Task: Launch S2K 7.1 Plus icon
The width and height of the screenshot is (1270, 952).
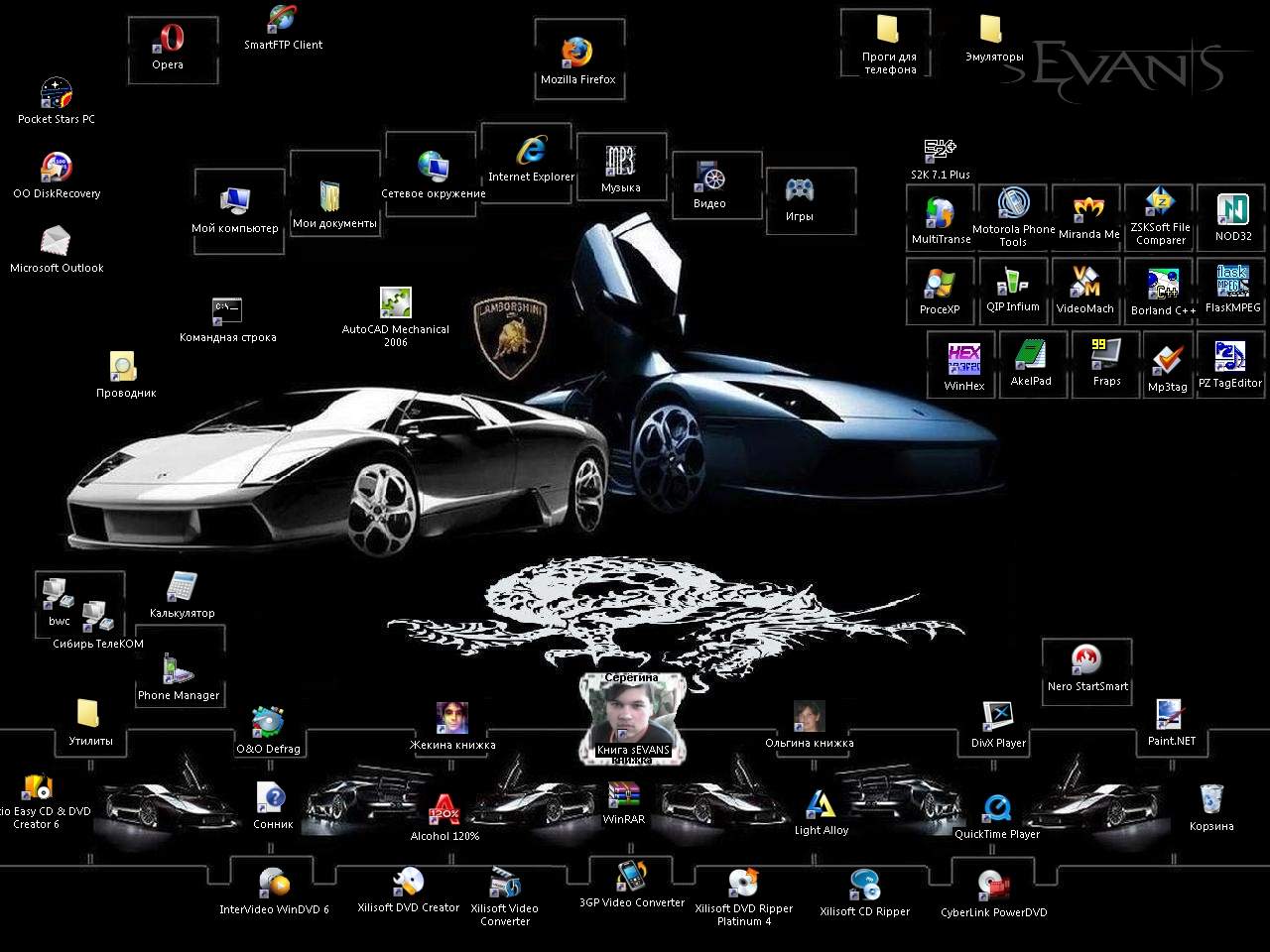Action: tap(940, 151)
